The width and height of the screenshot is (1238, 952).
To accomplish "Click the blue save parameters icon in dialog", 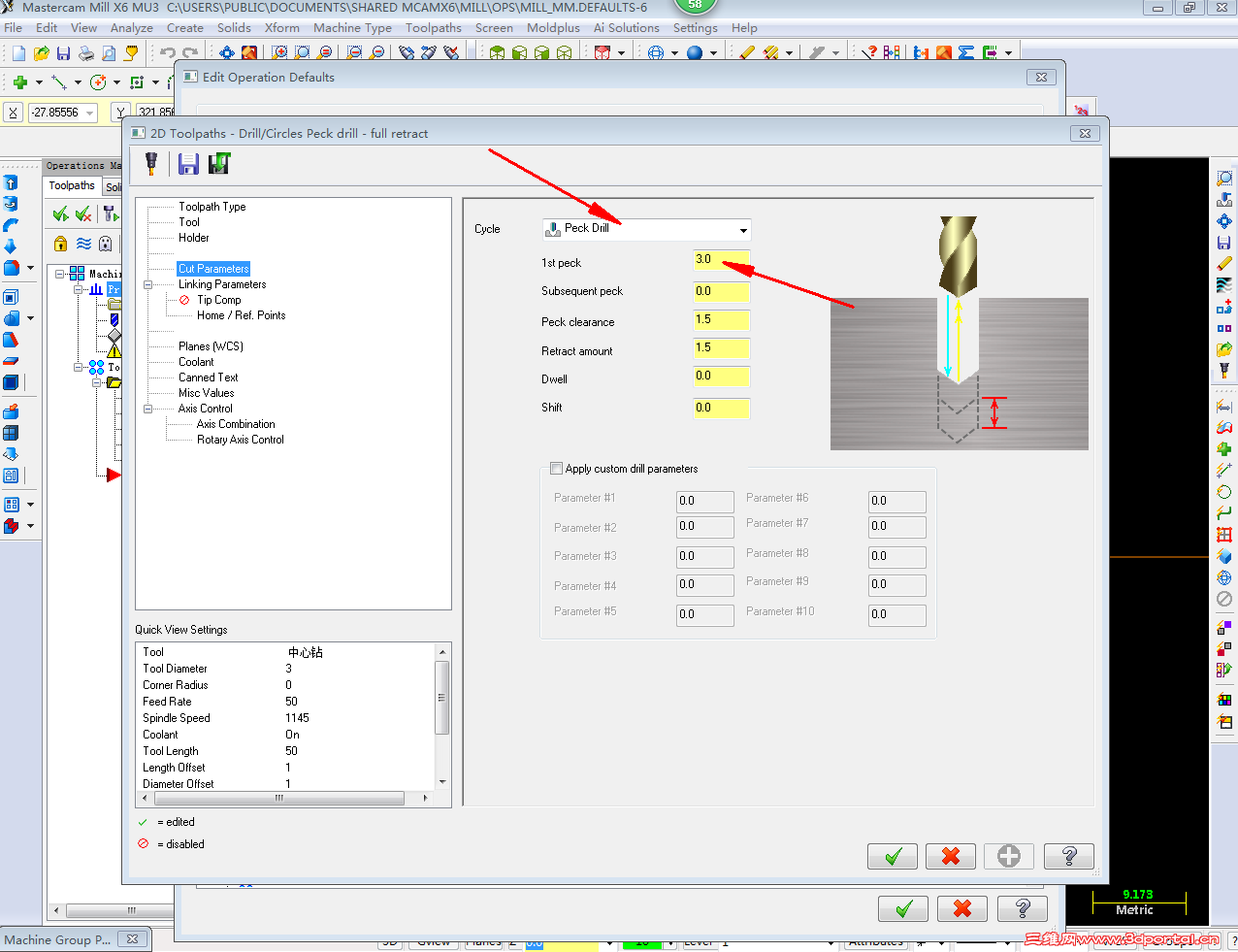I will pyautogui.click(x=188, y=163).
